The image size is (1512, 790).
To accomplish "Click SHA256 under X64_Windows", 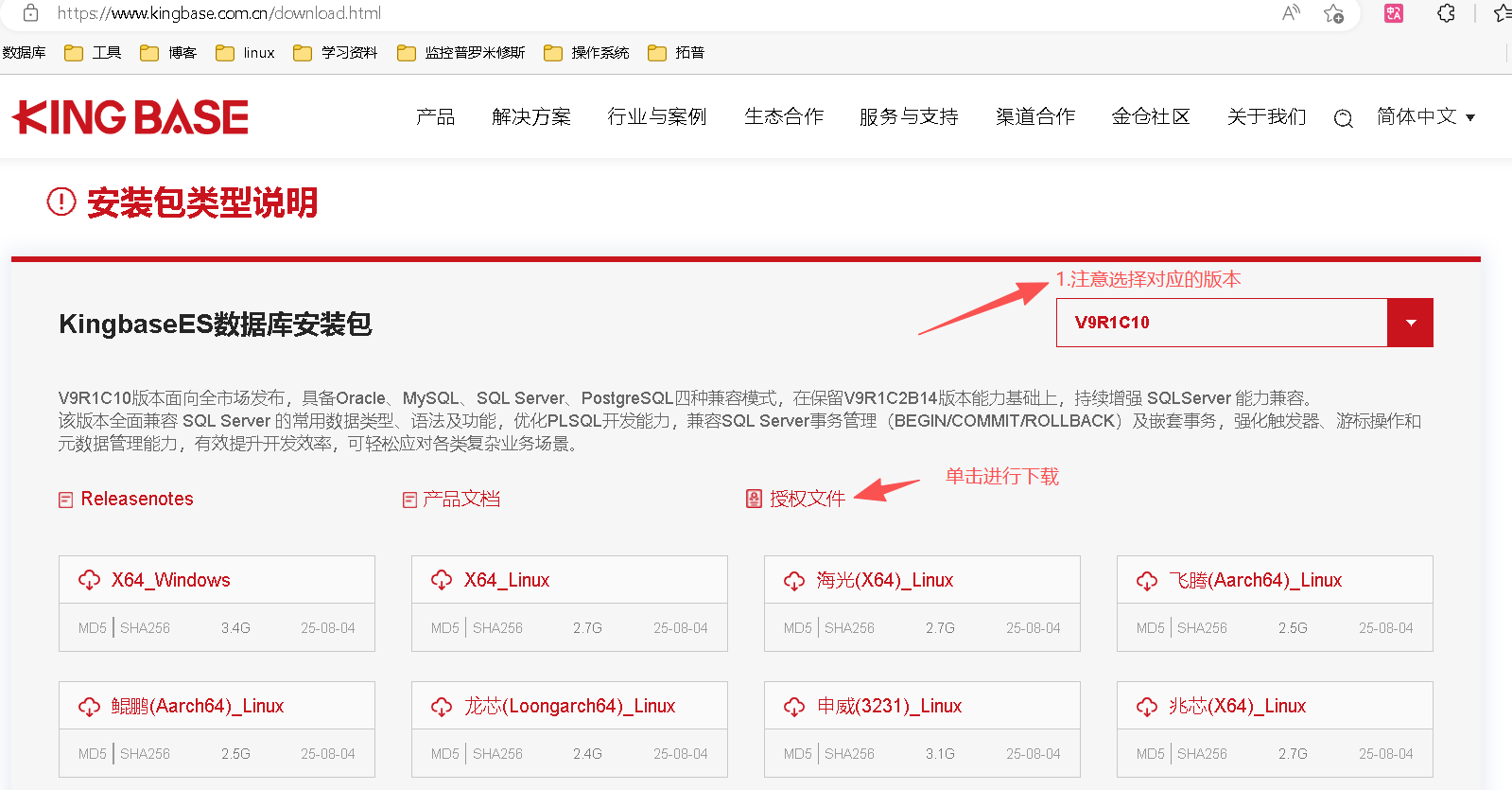I will [x=146, y=628].
